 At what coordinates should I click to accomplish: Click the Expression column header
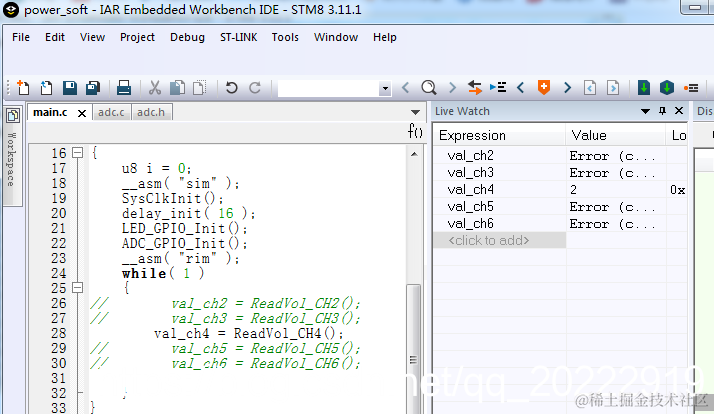click(x=499, y=135)
